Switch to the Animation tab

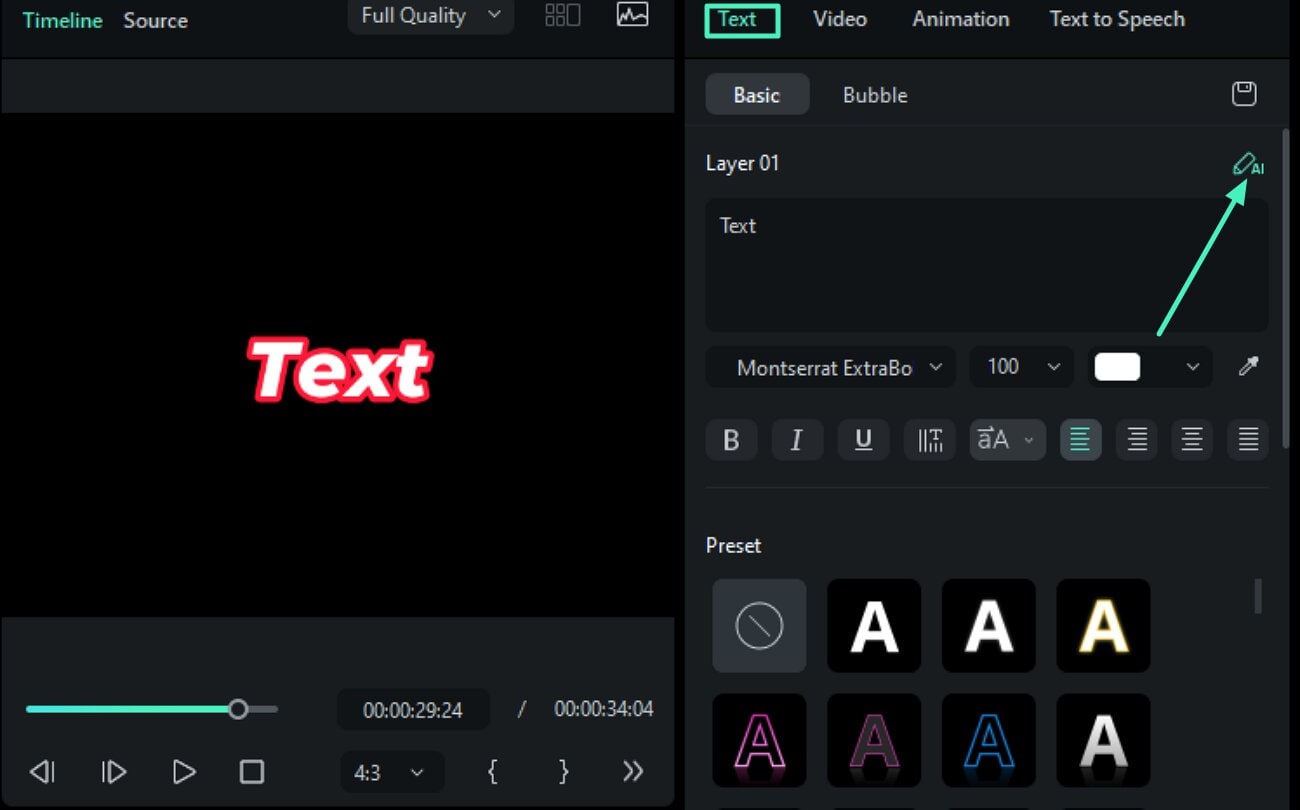(x=961, y=19)
